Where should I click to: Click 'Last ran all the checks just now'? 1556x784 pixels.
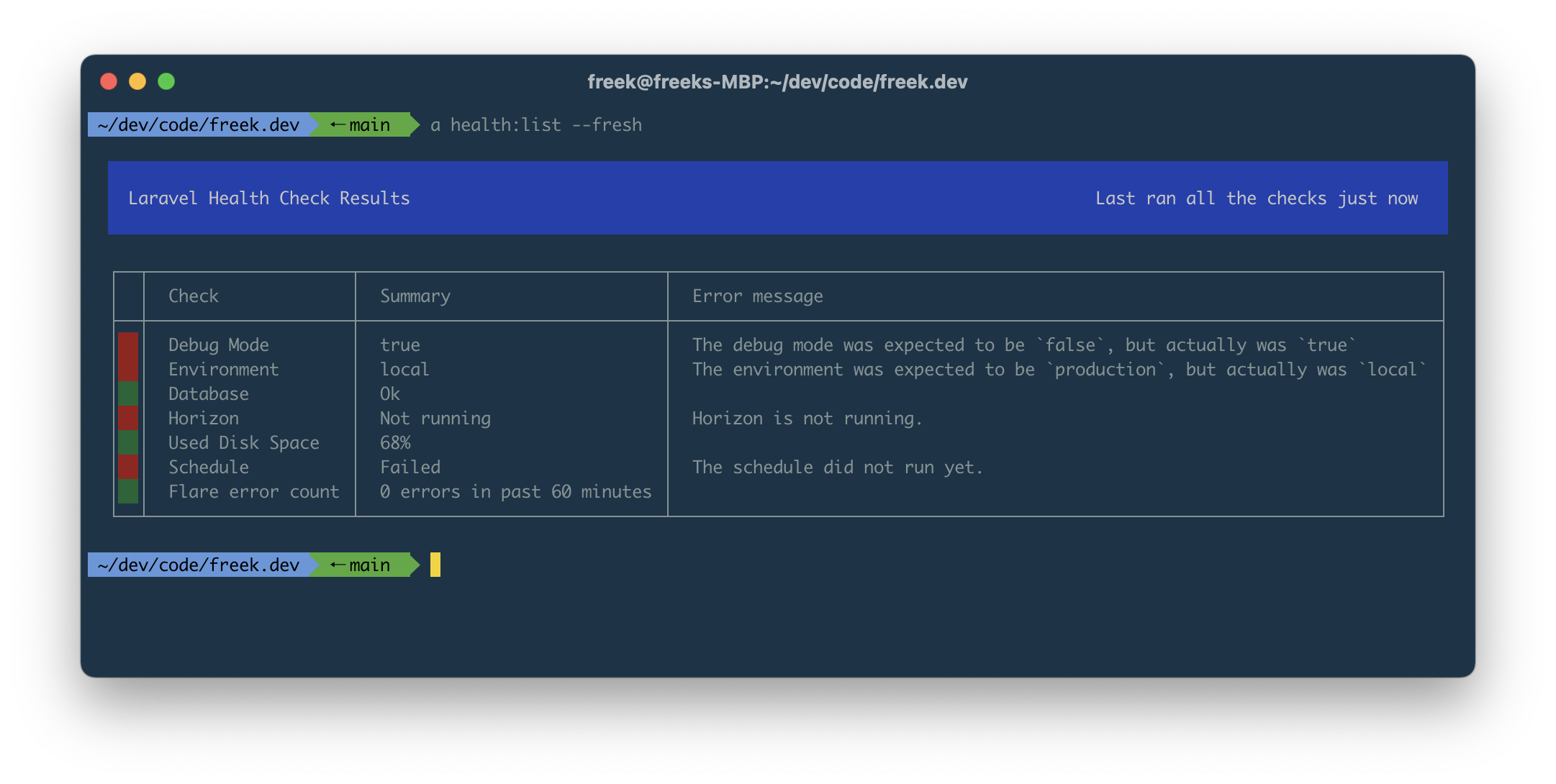click(1257, 199)
